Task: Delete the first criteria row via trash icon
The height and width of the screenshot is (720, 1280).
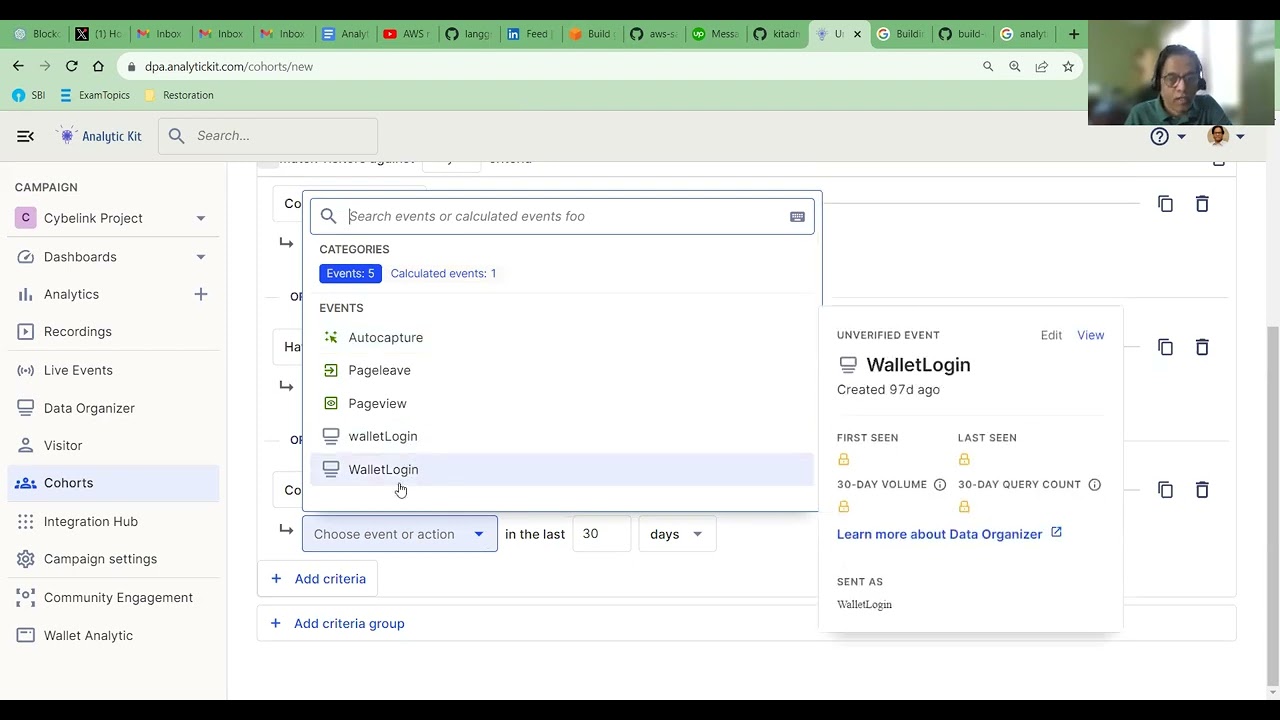Action: coord(1202,204)
